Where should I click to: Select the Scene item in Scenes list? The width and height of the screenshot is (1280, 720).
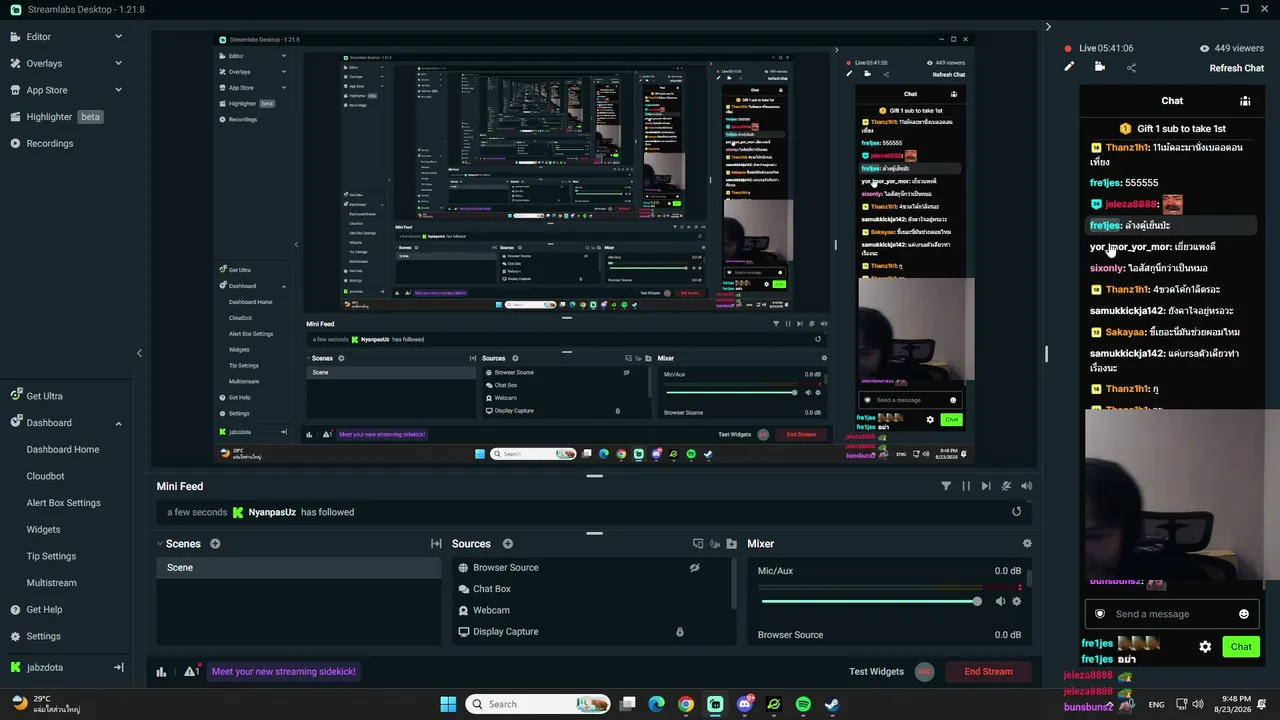click(298, 567)
